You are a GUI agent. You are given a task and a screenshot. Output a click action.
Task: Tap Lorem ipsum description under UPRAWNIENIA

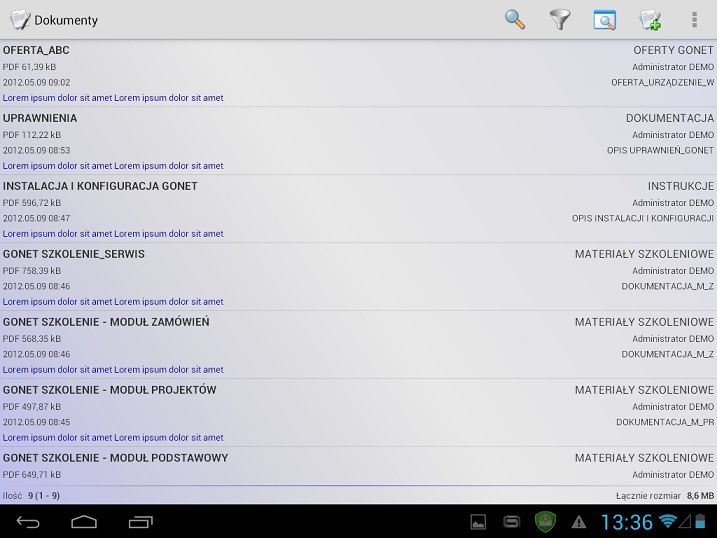[113, 166]
